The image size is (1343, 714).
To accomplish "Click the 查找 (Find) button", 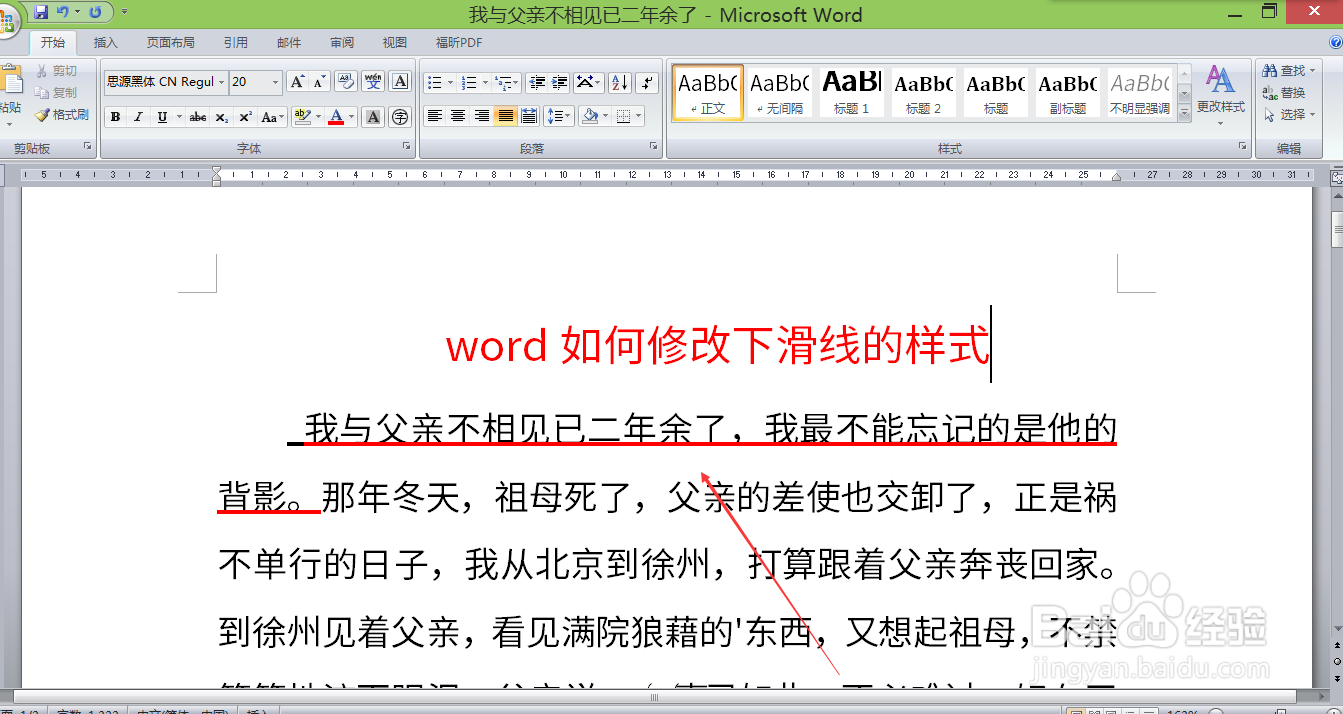I will [x=1289, y=71].
